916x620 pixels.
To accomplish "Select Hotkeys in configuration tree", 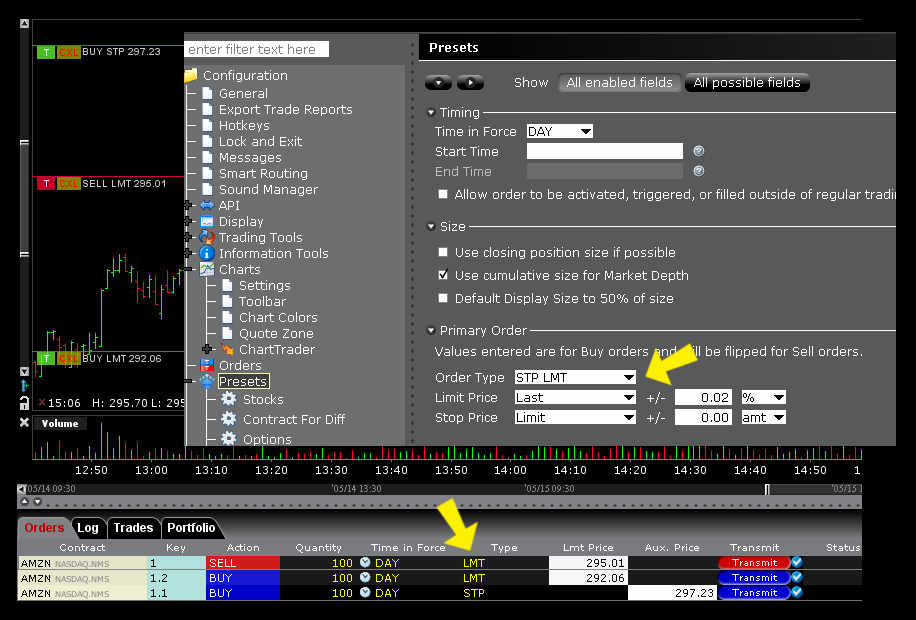I will [x=244, y=126].
